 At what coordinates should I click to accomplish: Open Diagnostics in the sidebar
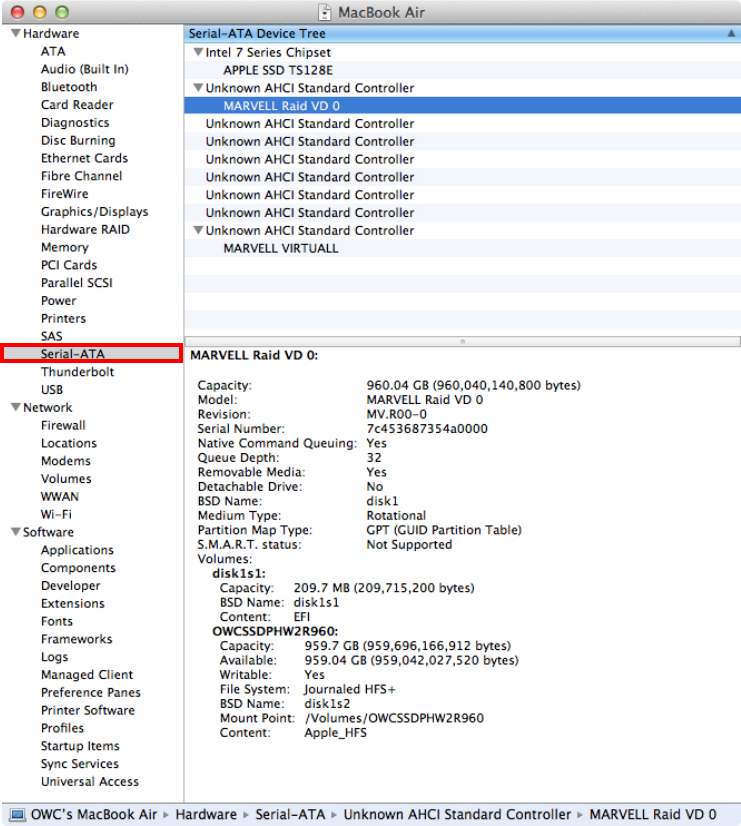tap(75, 123)
